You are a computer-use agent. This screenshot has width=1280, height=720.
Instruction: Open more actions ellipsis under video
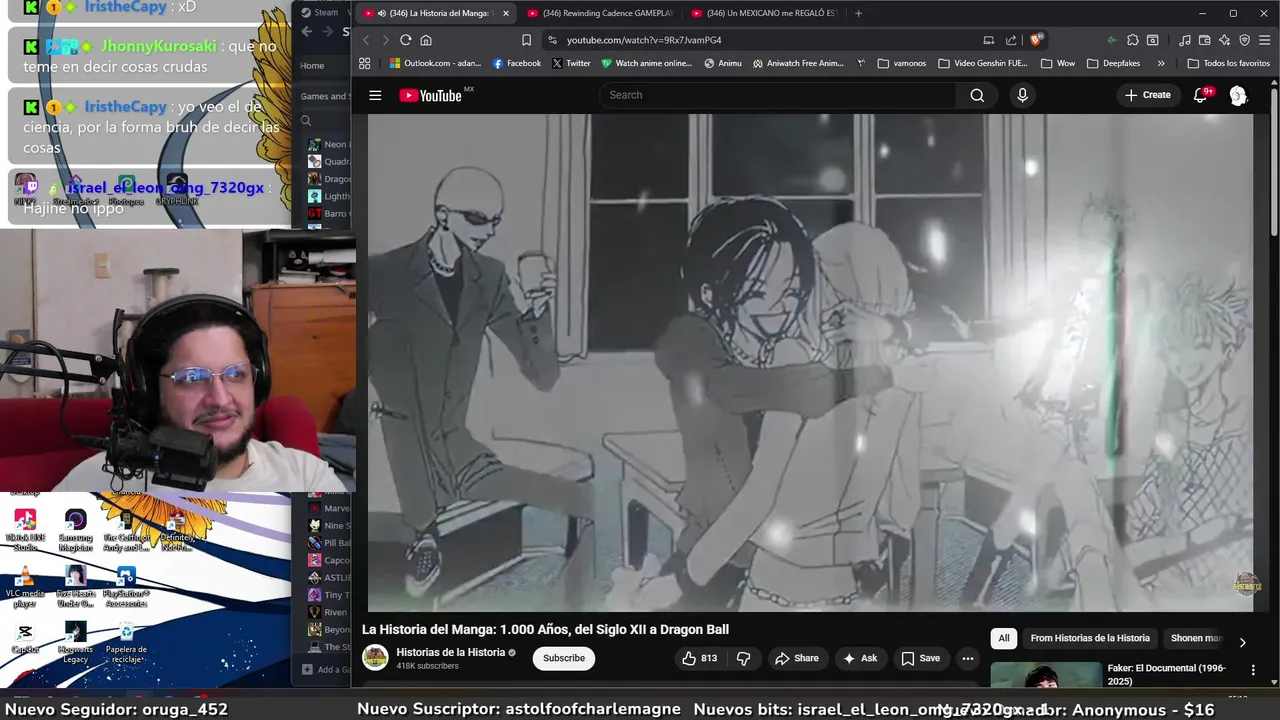pyautogui.click(x=967, y=658)
